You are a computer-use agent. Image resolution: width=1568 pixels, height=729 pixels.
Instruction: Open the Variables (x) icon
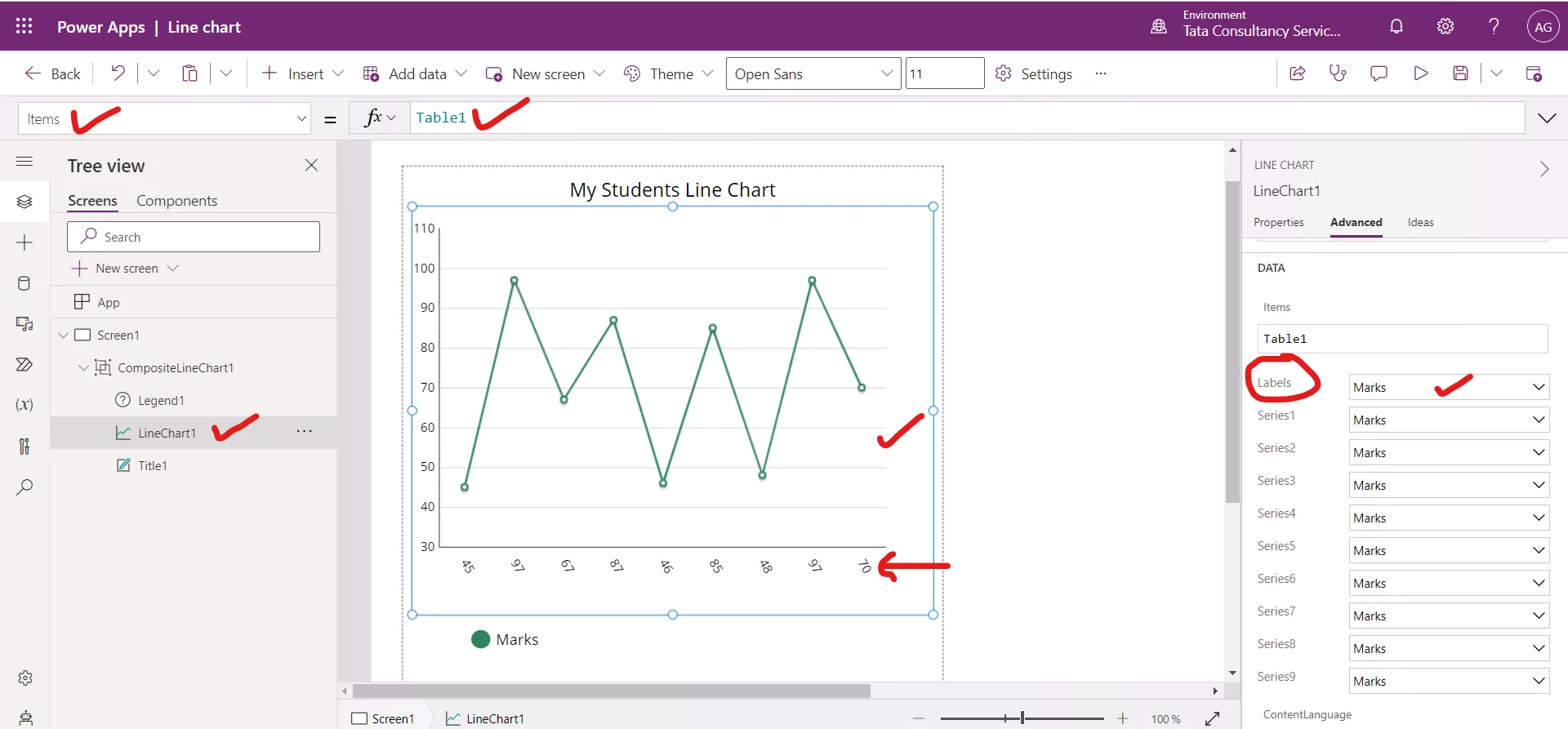pos(24,405)
